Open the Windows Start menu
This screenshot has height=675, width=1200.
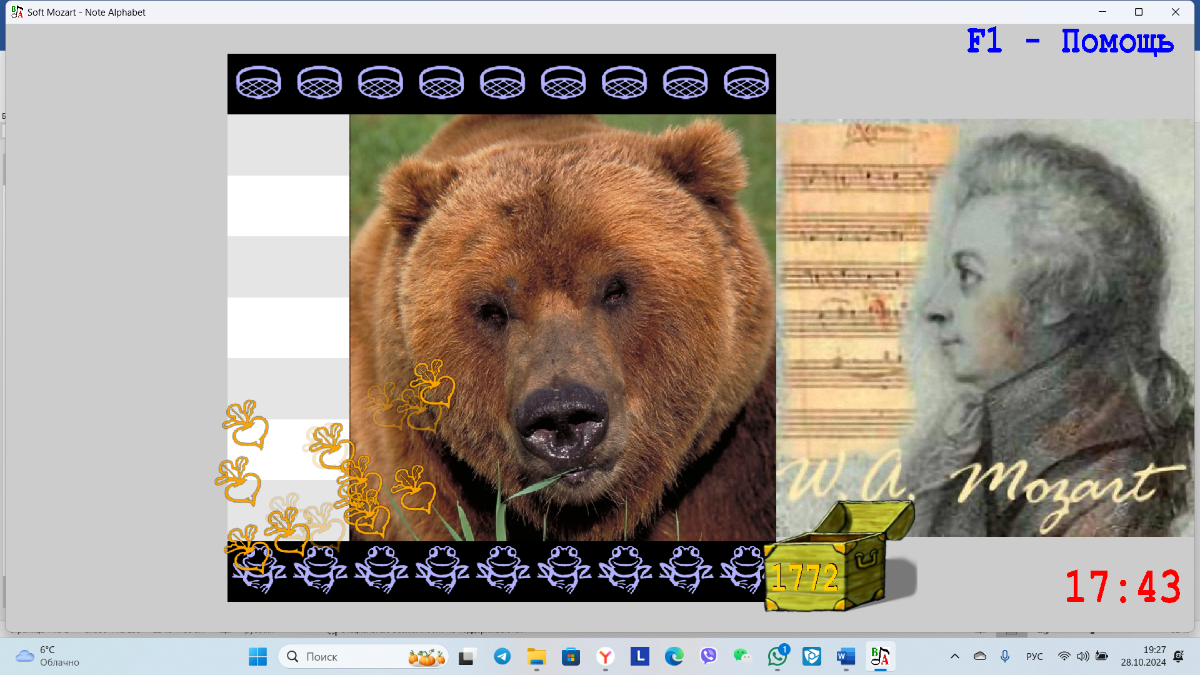[x=258, y=657]
